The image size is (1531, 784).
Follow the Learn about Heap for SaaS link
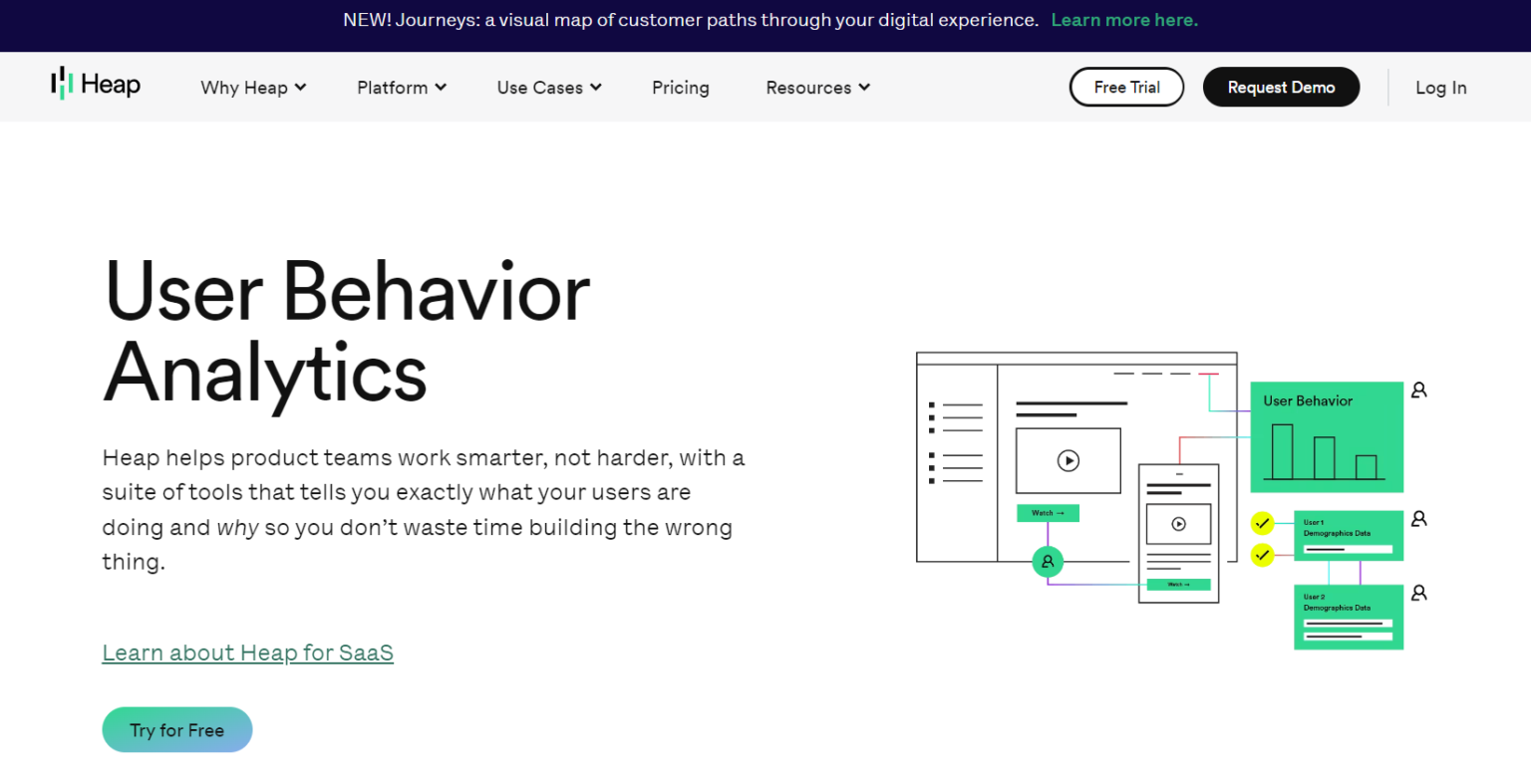247,653
